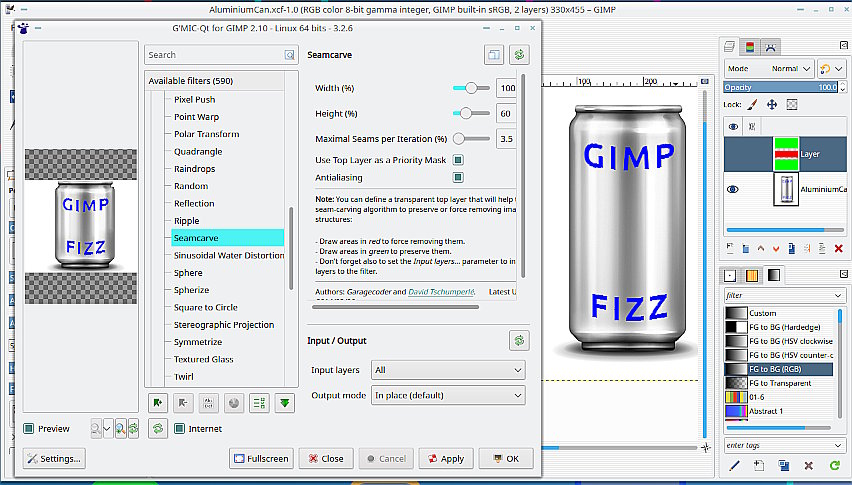
Task: Toggle Use Top Layer as a Priority Mask
Action: [x=458, y=160]
